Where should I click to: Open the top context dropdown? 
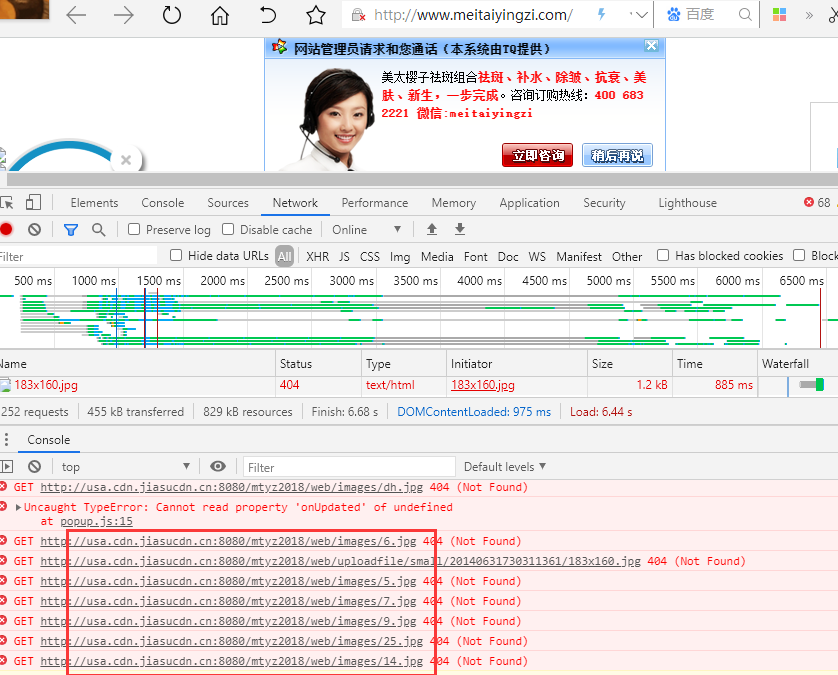[x=126, y=467]
